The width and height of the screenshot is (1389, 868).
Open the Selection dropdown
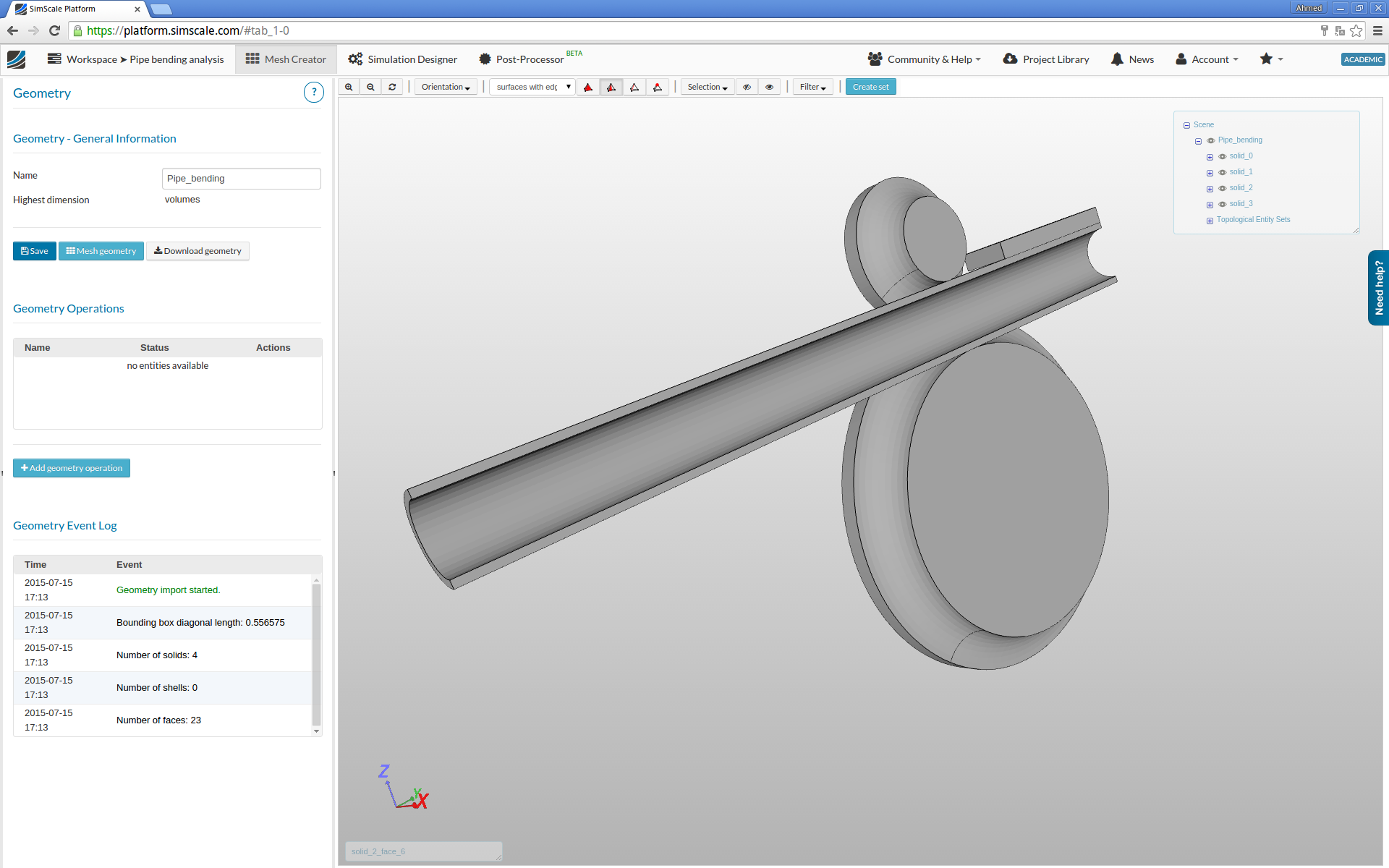[x=708, y=87]
